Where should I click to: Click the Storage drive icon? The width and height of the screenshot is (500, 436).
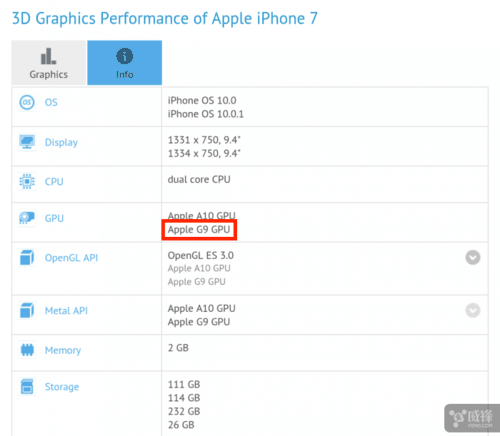click(x=27, y=387)
